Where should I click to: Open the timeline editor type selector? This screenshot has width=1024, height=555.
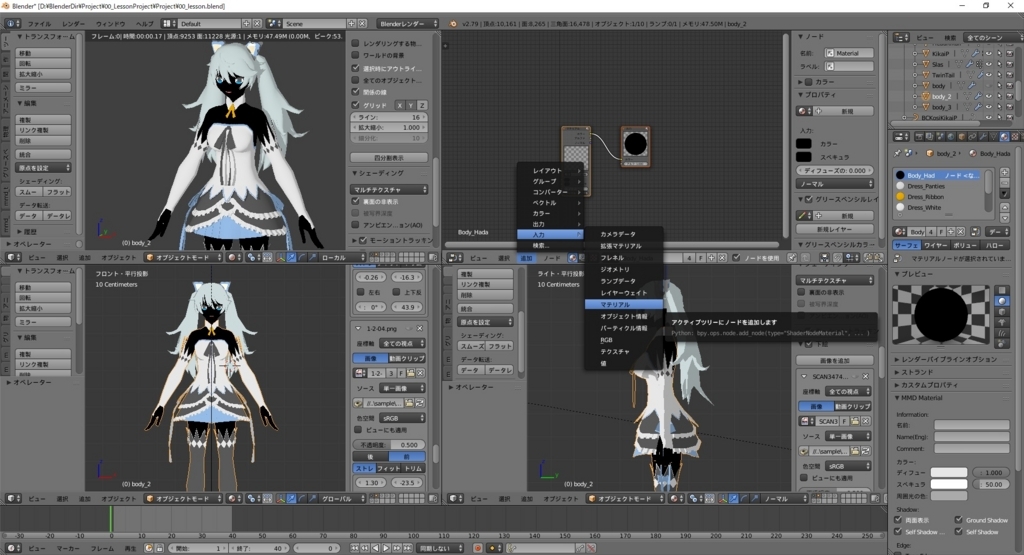13,548
